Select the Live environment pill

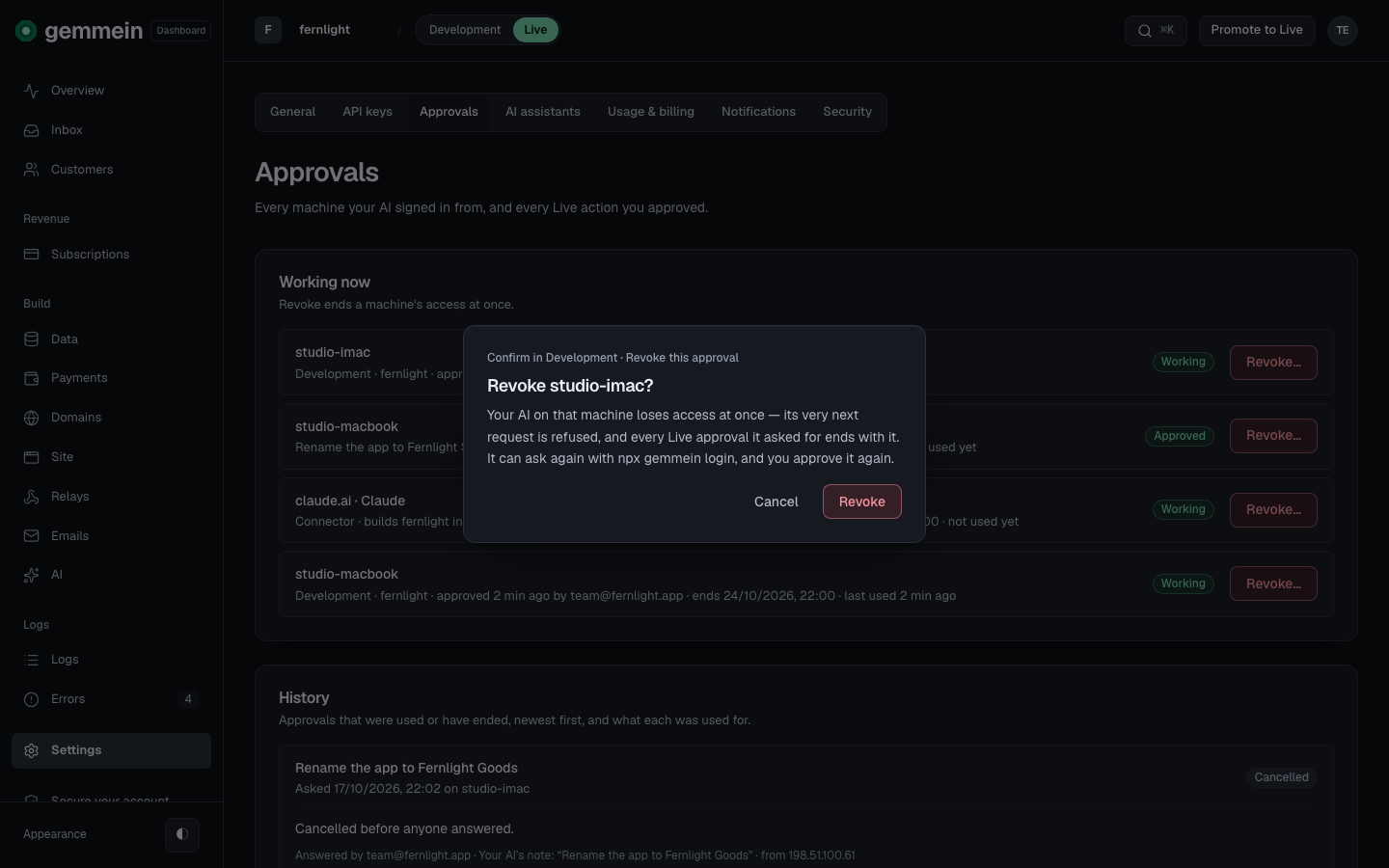coord(535,30)
